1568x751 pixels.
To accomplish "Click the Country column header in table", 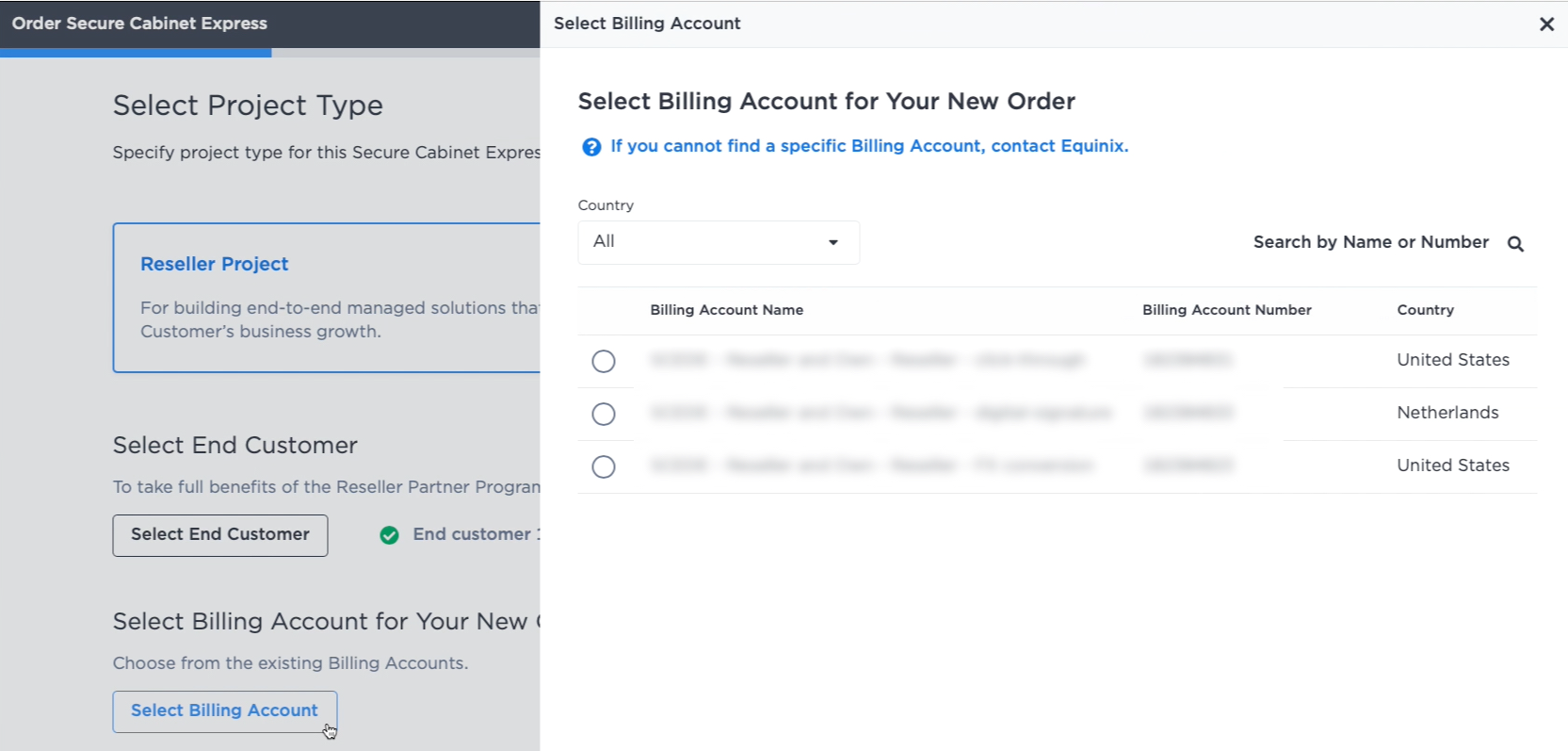I will coord(1425,310).
